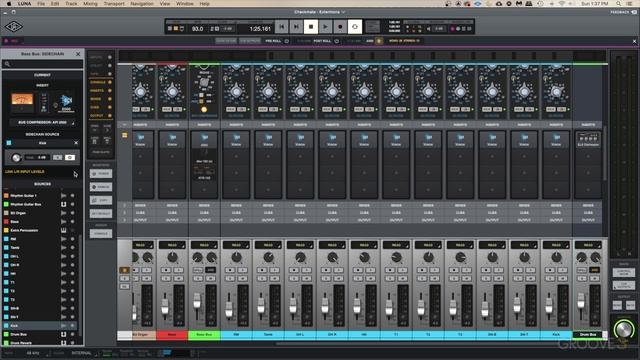
Task: Open Bass channel automation Read mode dropdown
Action: 172,245
